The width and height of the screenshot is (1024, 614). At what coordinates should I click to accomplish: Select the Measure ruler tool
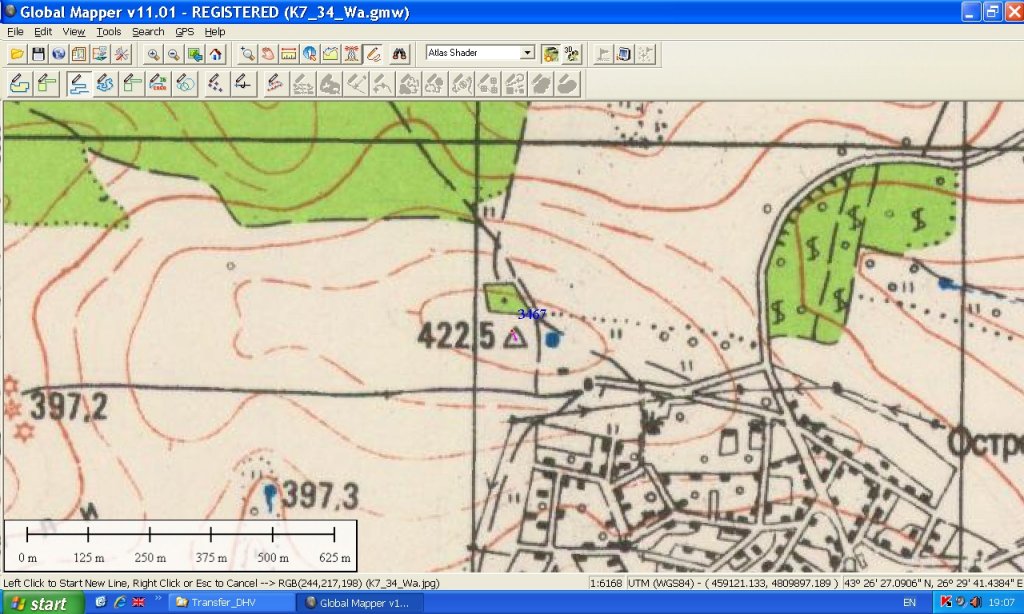point(289,54)
